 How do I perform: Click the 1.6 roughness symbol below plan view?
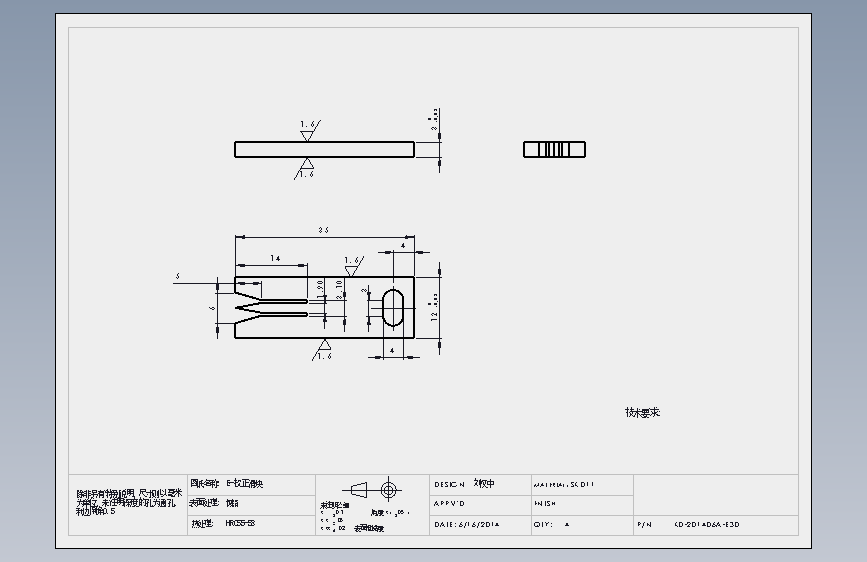click(323, 350)
